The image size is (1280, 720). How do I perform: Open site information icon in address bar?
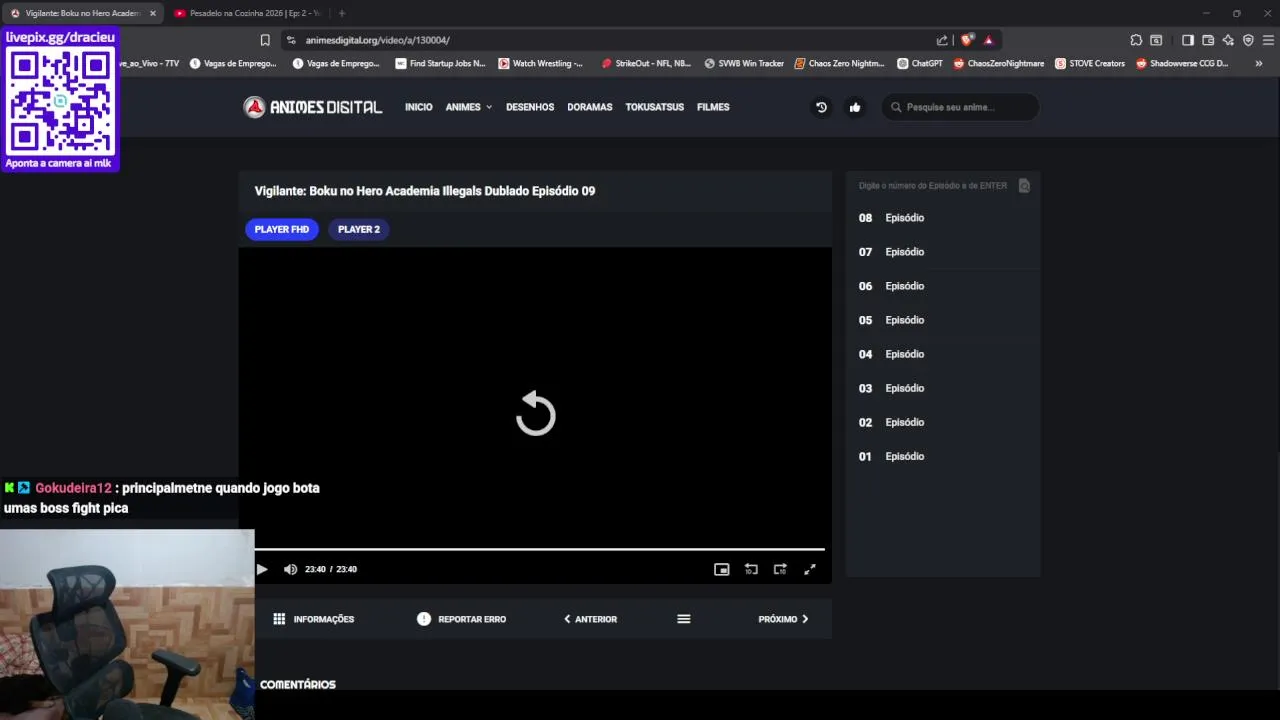pyautogui.click(x=291, y=40)
